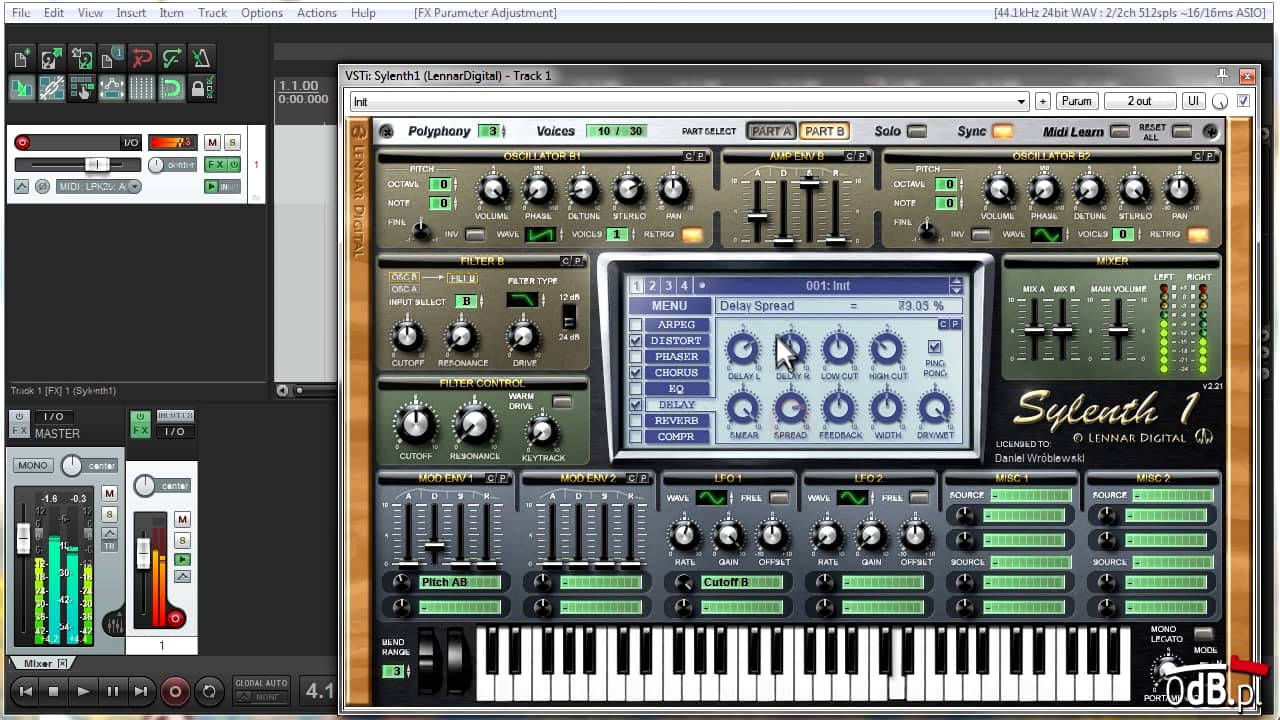Open the display MENU button
The height and width of the screenshot is (720, 1280).
pos(669,306)
